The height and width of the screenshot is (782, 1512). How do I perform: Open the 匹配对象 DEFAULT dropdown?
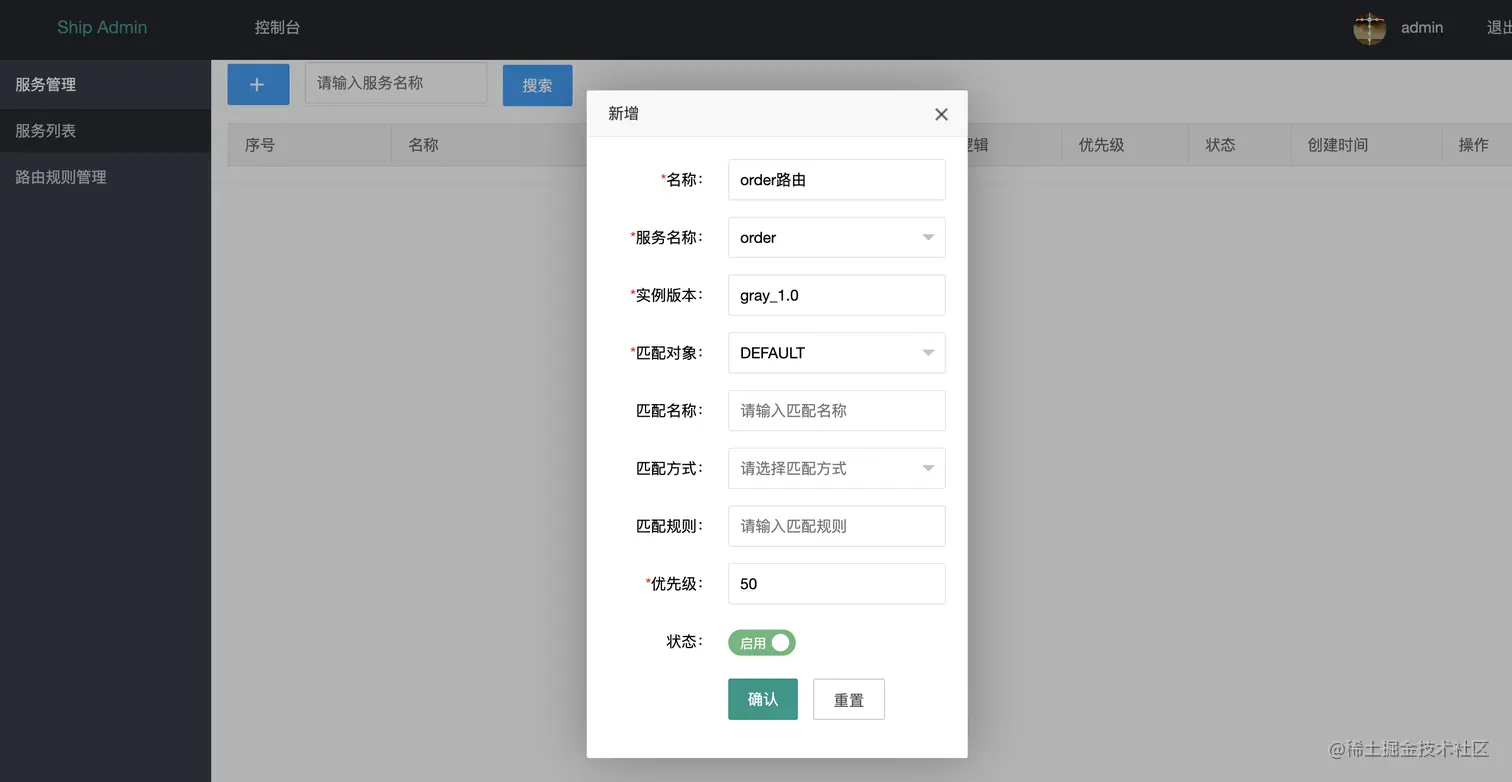tap(836, 353)
